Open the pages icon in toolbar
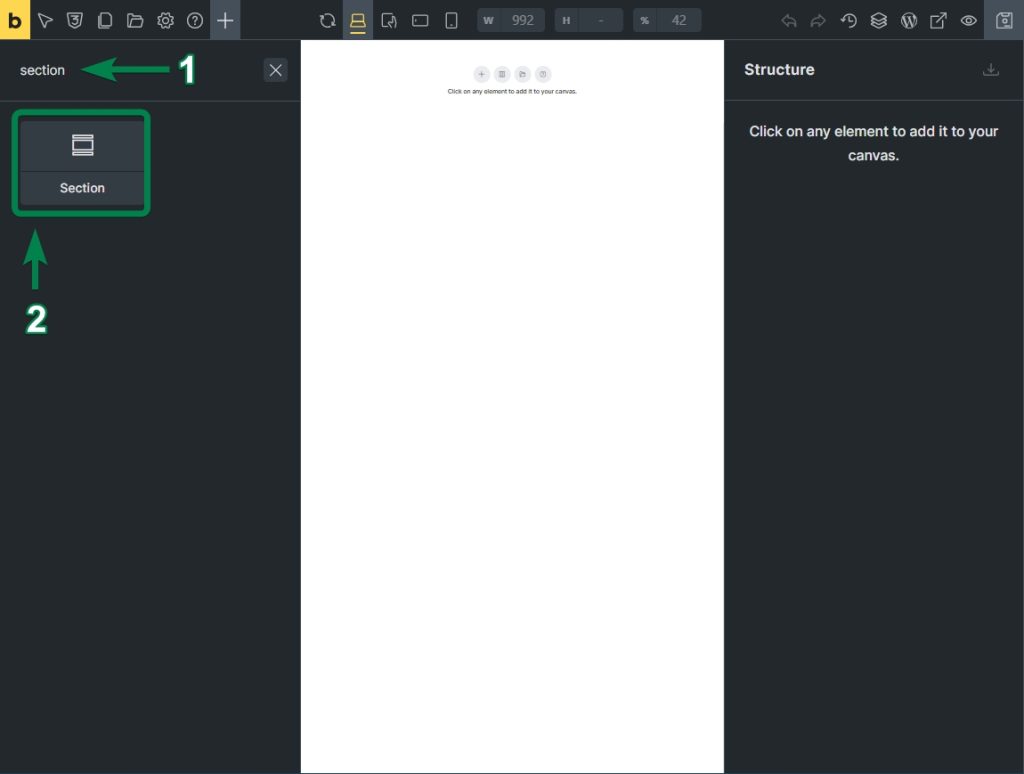The image size is (1024, 774). coord(105,20)
